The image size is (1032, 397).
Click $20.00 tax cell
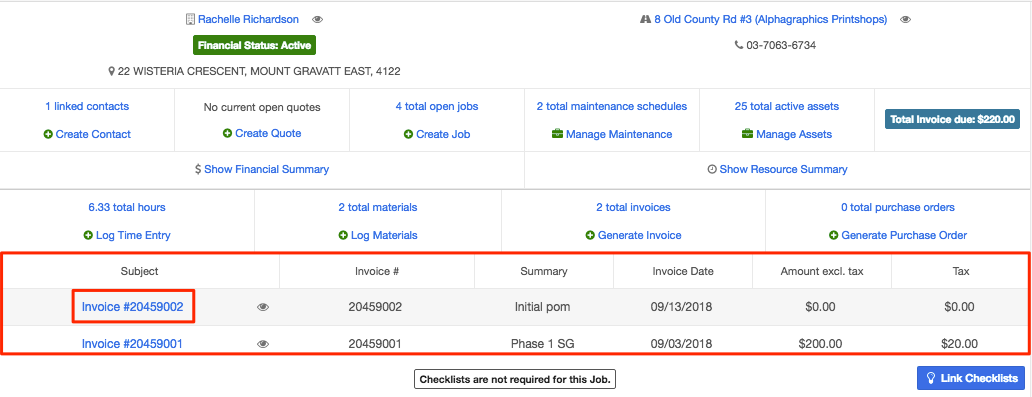coord(961,344)
